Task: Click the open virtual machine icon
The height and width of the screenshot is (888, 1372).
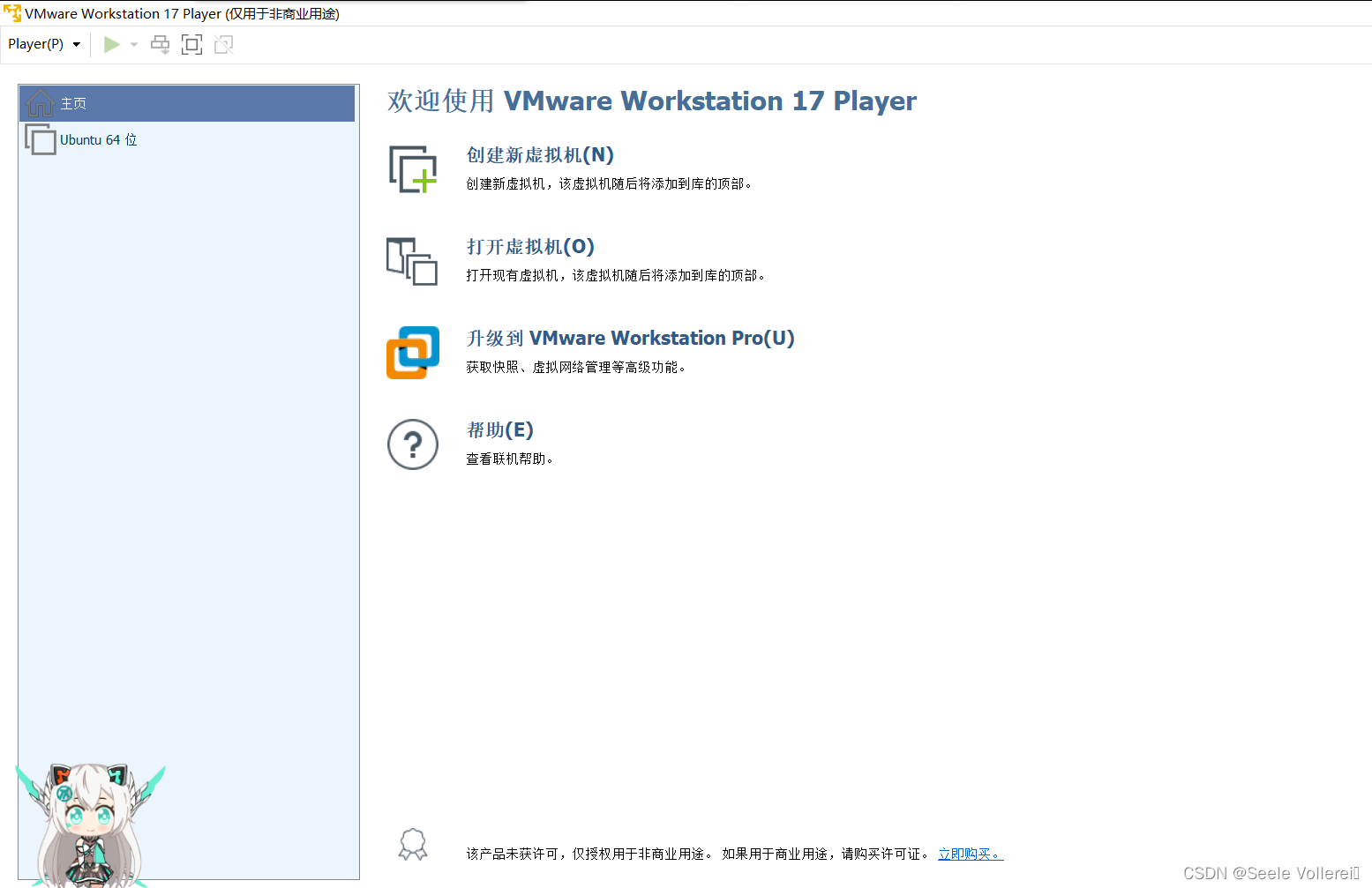Action: pyautogui.click(x=412, y=261)
